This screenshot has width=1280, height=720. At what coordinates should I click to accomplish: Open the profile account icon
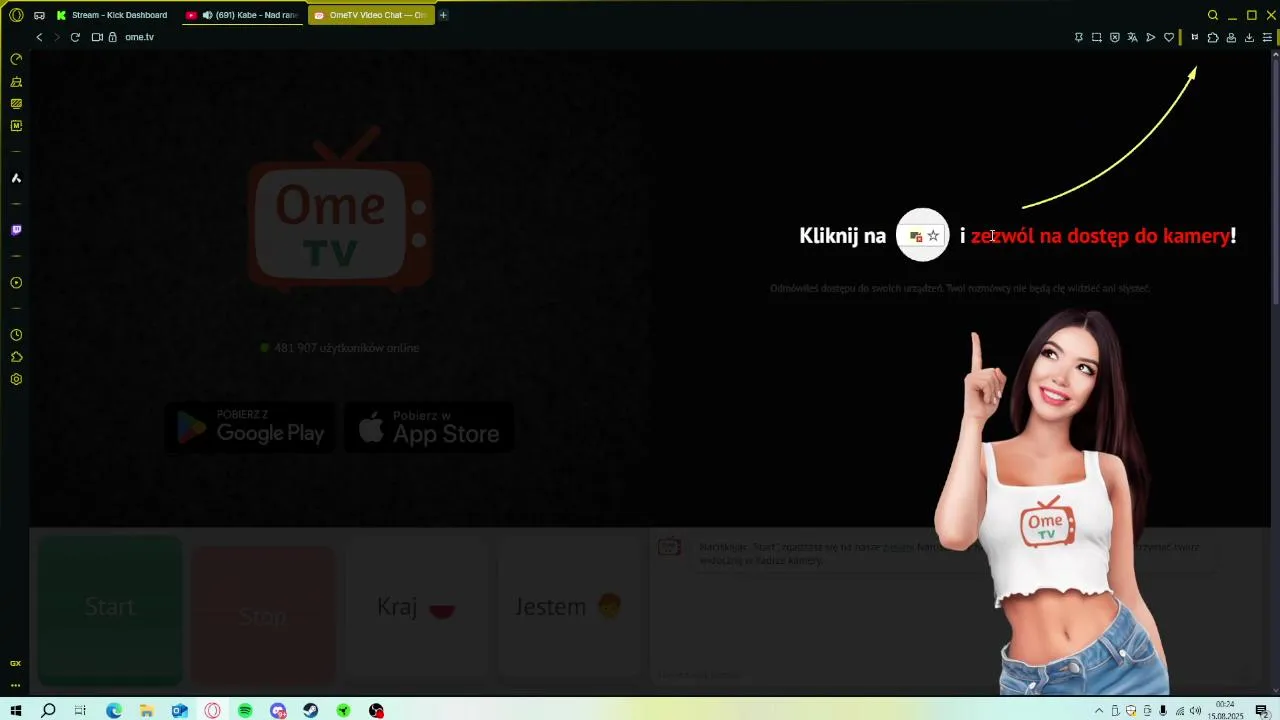[x=1231, y=37]
